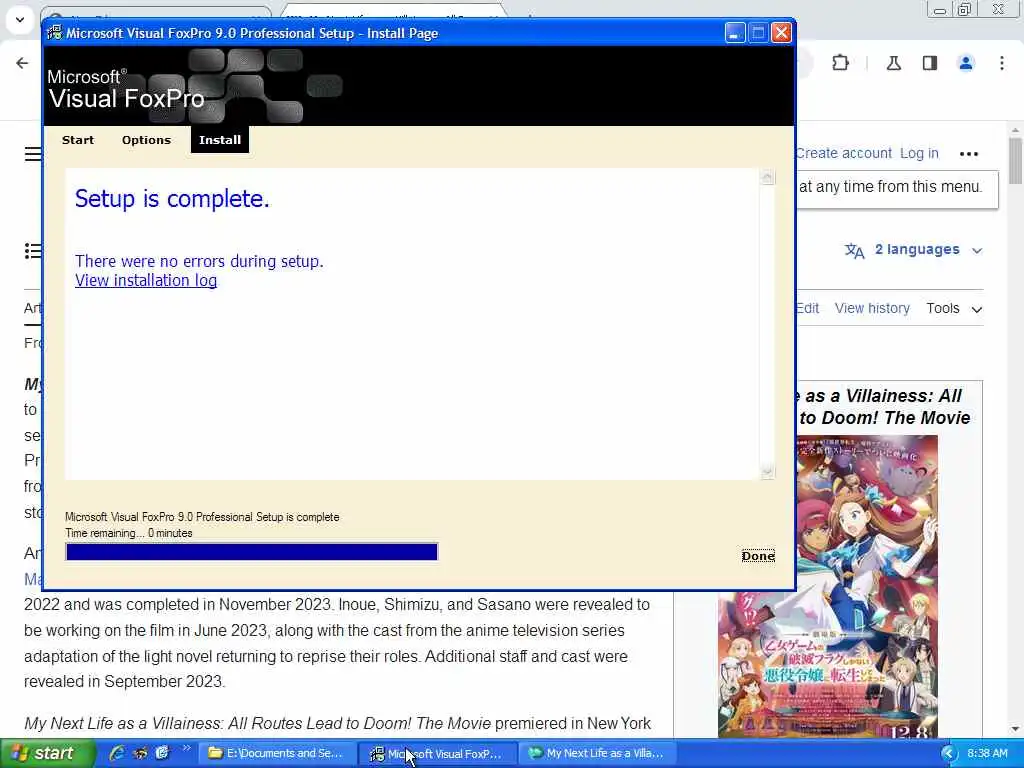This screenshot has width=1024, height=768.
Task: Click the Done button in FoxPro setup
Action: coord(758,556)
